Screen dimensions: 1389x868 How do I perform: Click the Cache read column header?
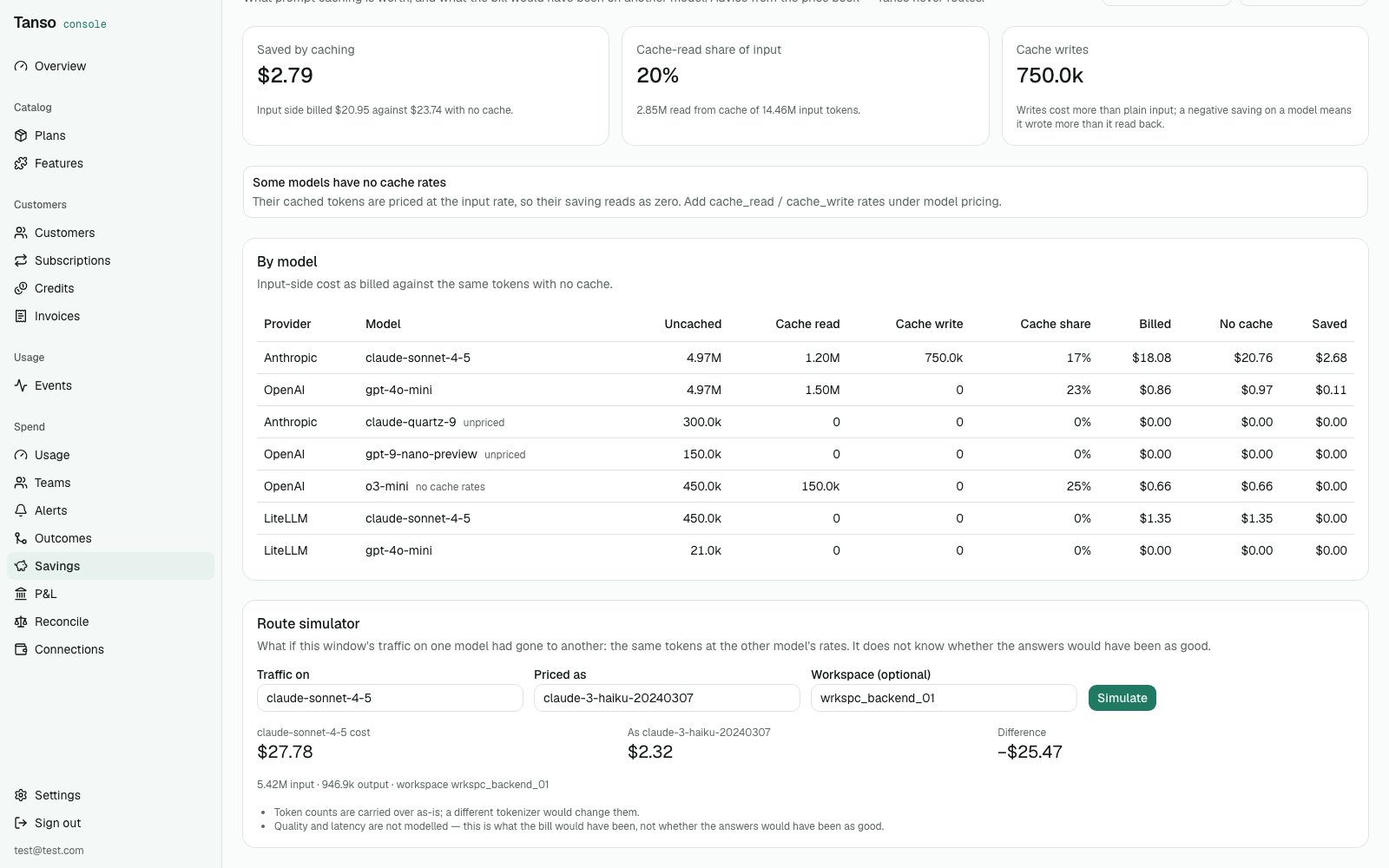pos(807,324)
